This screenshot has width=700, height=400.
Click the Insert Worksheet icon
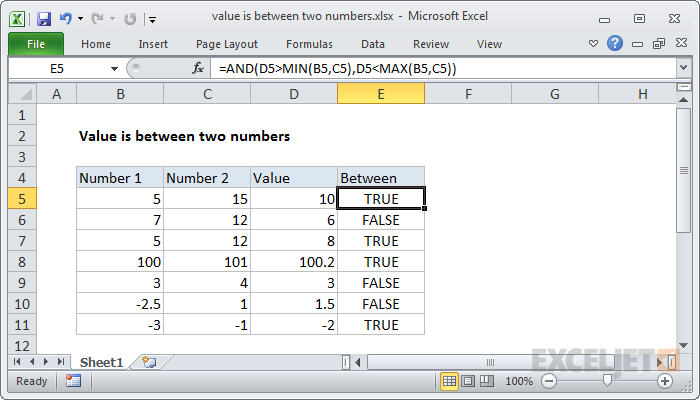pos(149,362)
